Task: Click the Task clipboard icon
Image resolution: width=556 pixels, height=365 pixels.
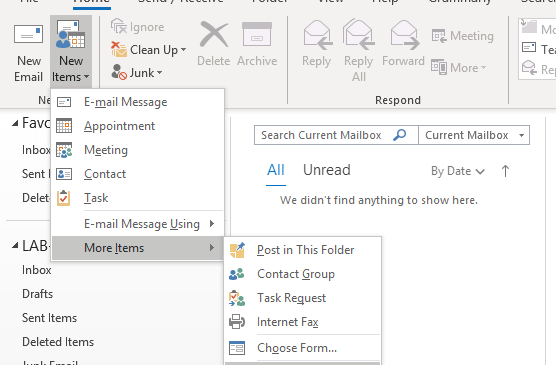Action: 64,198
